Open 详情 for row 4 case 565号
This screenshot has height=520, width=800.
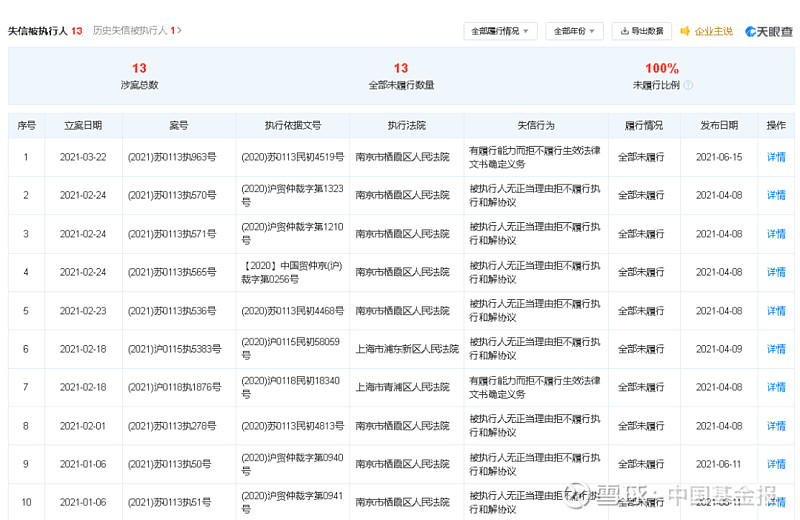pyautogui.click(x=776, y=272)
